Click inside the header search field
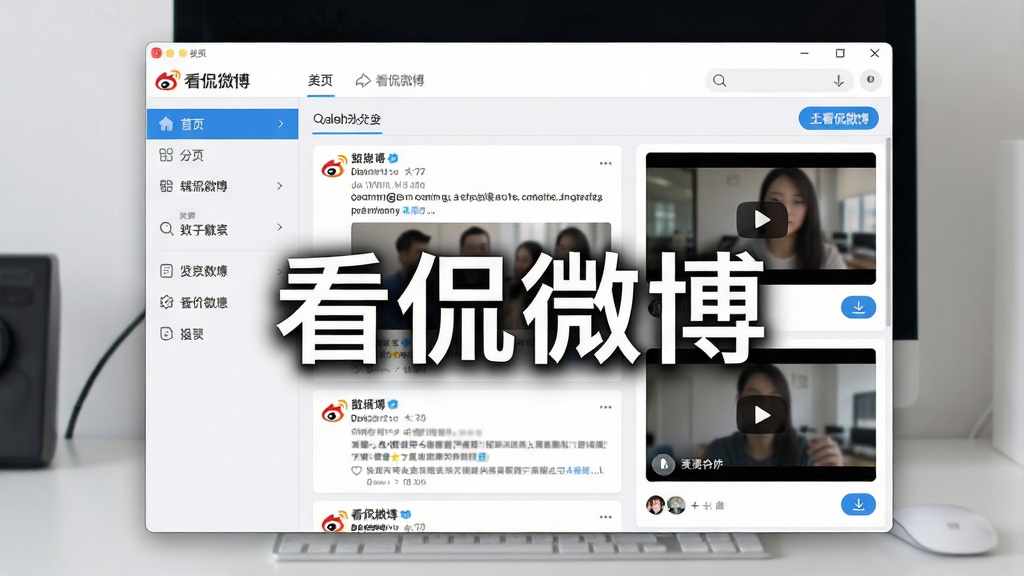Screen dimensions: 1024x576 coord(779,80)
